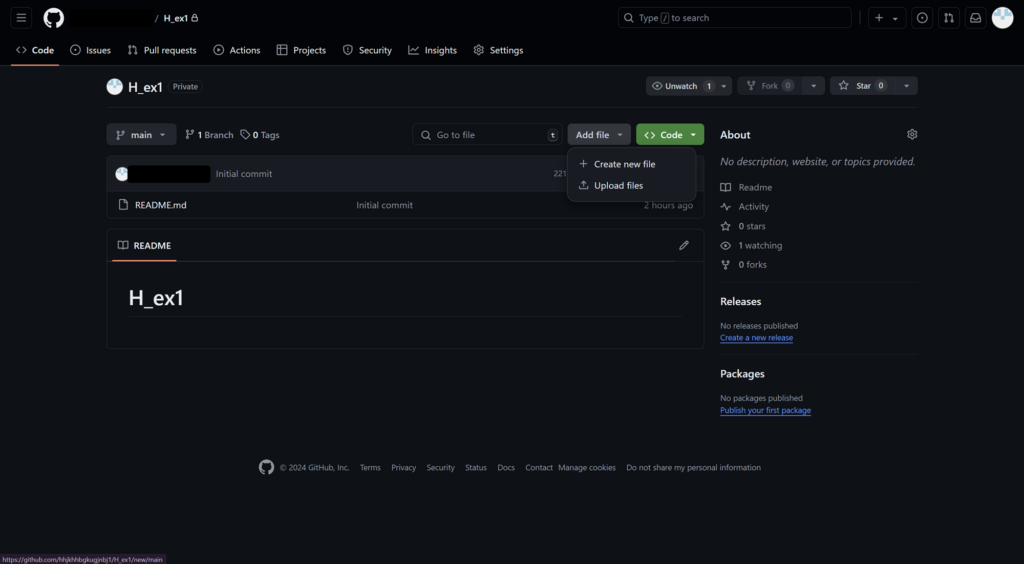Image resolution: width=1024 pixels, height=564 pixels.
Task: Click Create a new release link
Action: click(x=756, y=338)
